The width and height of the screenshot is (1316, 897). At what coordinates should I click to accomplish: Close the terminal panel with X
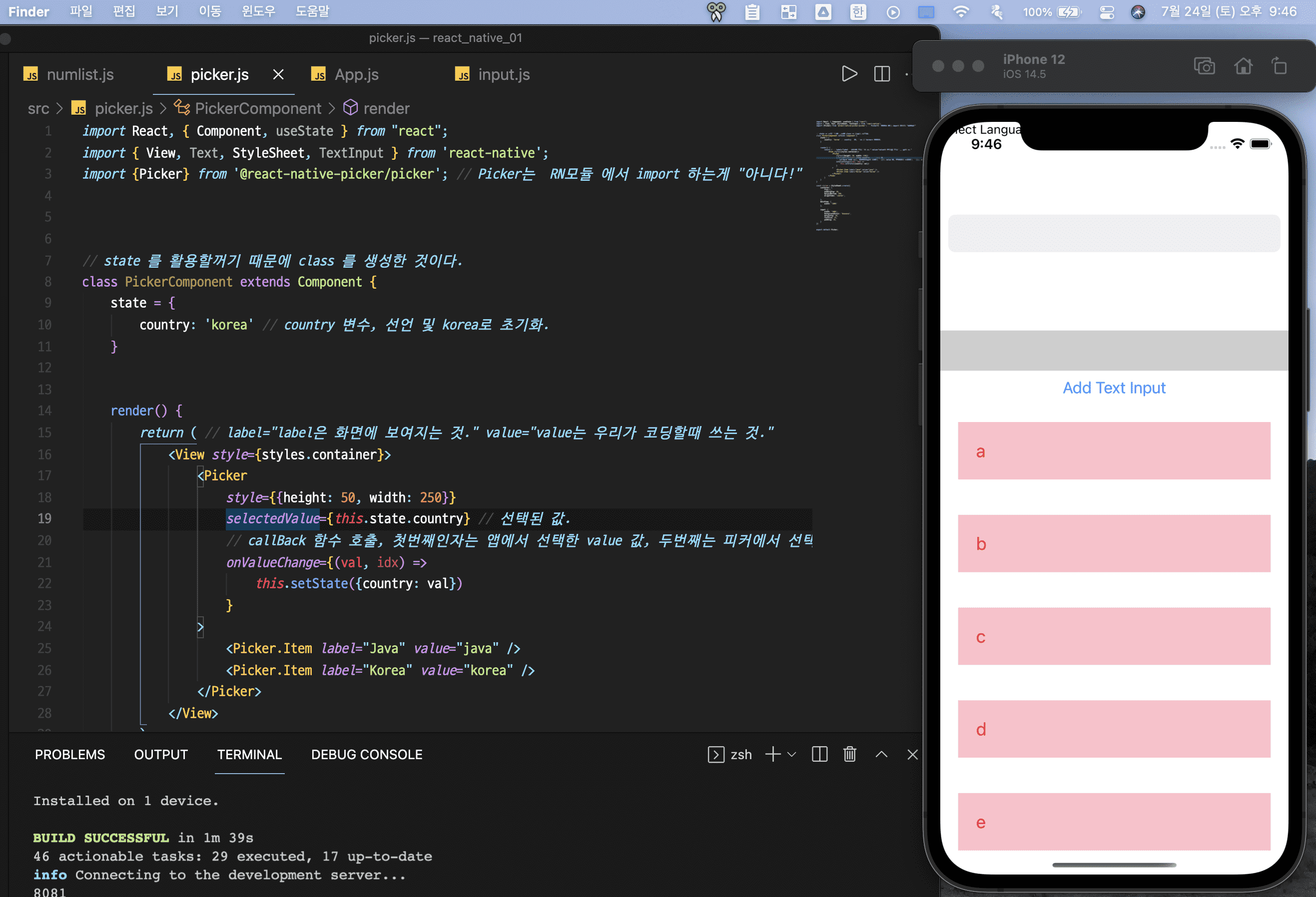(x=912, y=754)
